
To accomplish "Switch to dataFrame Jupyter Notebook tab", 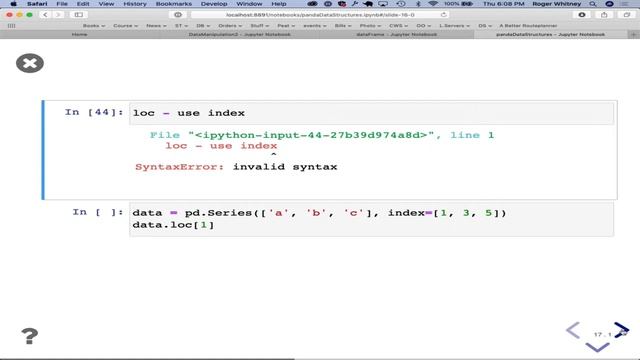I will tap(396, 35).
